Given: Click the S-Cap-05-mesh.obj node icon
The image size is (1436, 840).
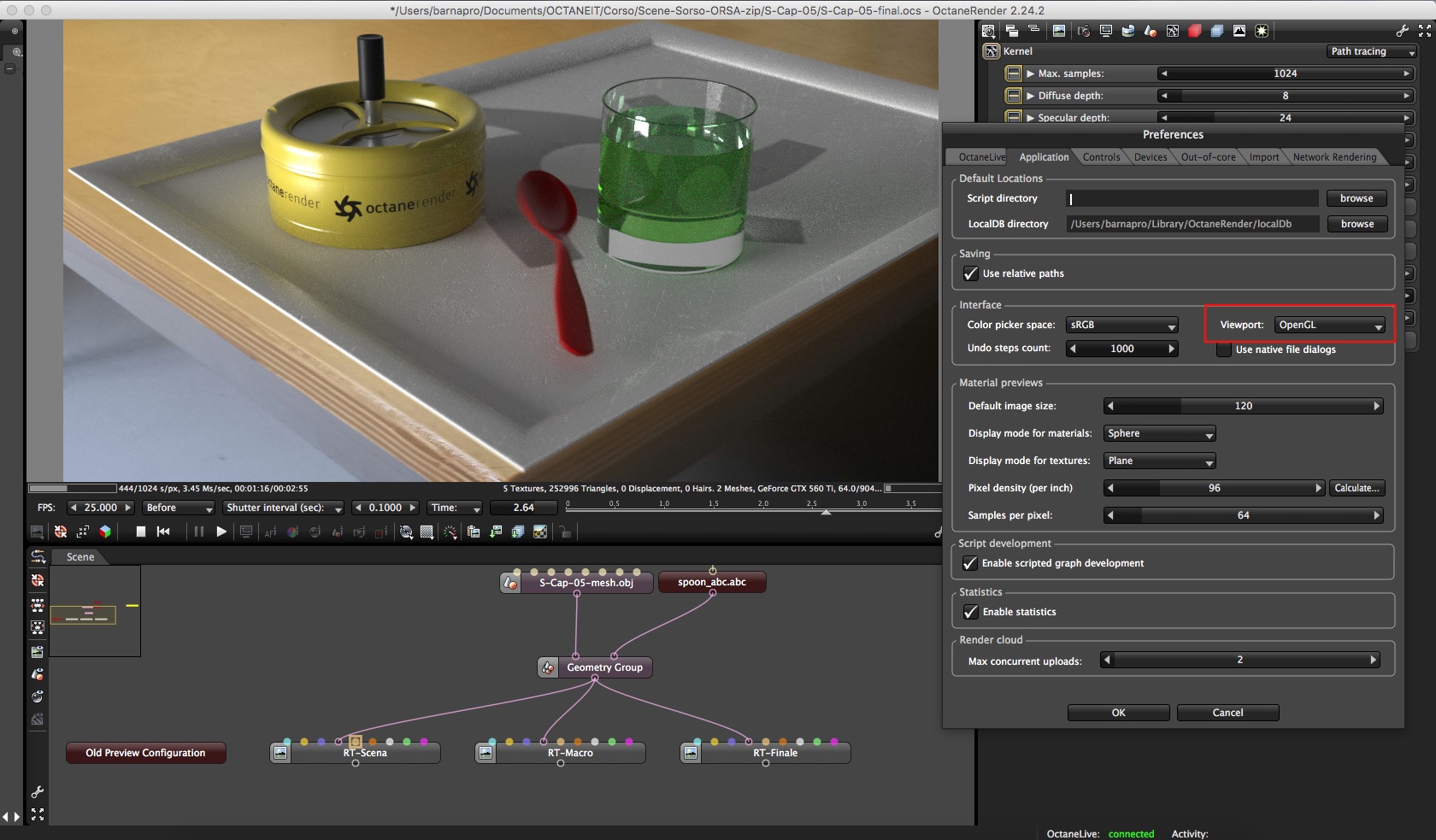Looking at the screenshot, I should pos(510,583).
